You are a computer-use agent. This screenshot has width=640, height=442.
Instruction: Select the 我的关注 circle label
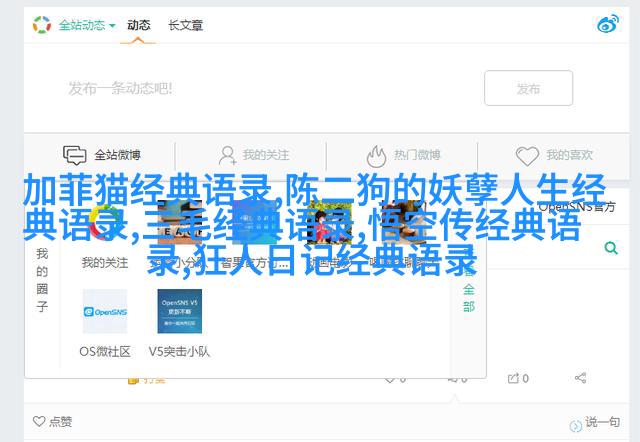[105, 262]
